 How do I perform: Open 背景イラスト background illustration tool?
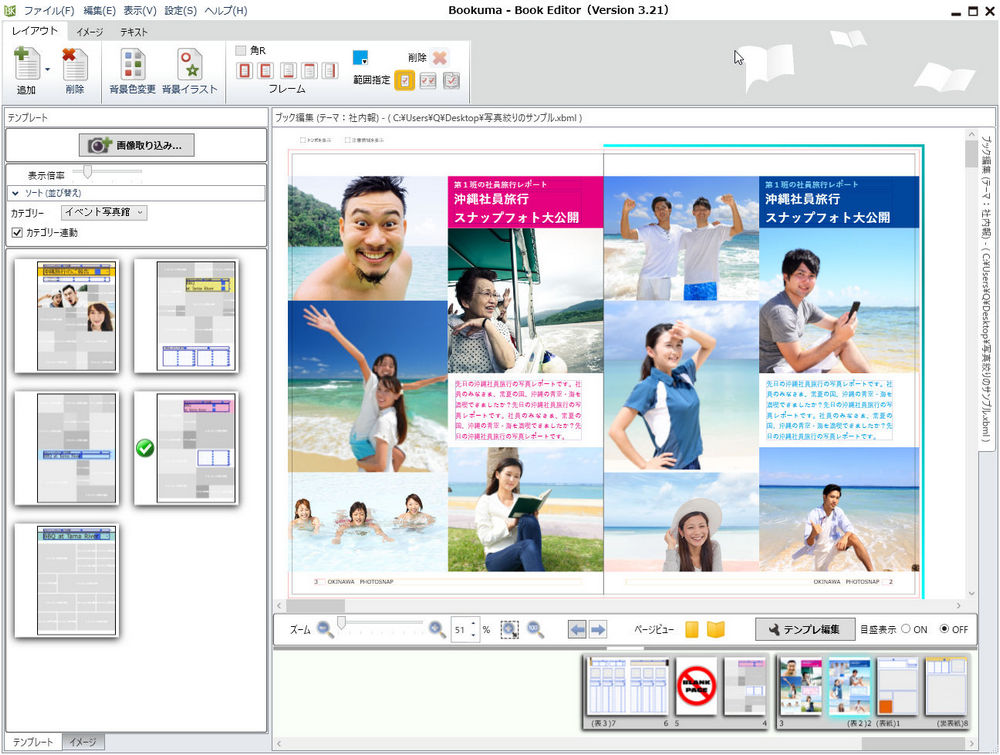pyautogui.click(x=189, y=68)
